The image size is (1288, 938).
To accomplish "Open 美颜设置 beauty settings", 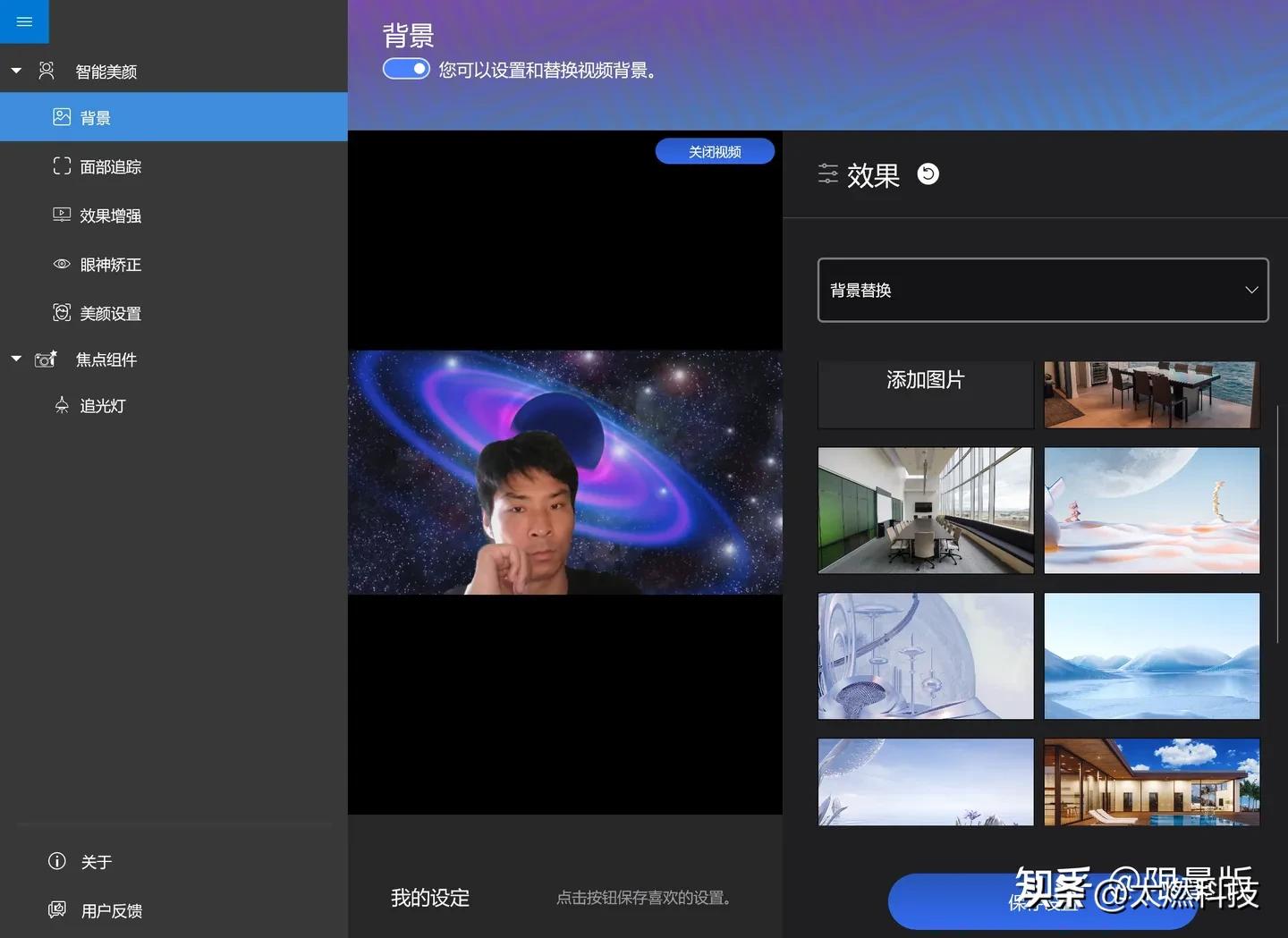I will 61,313.
